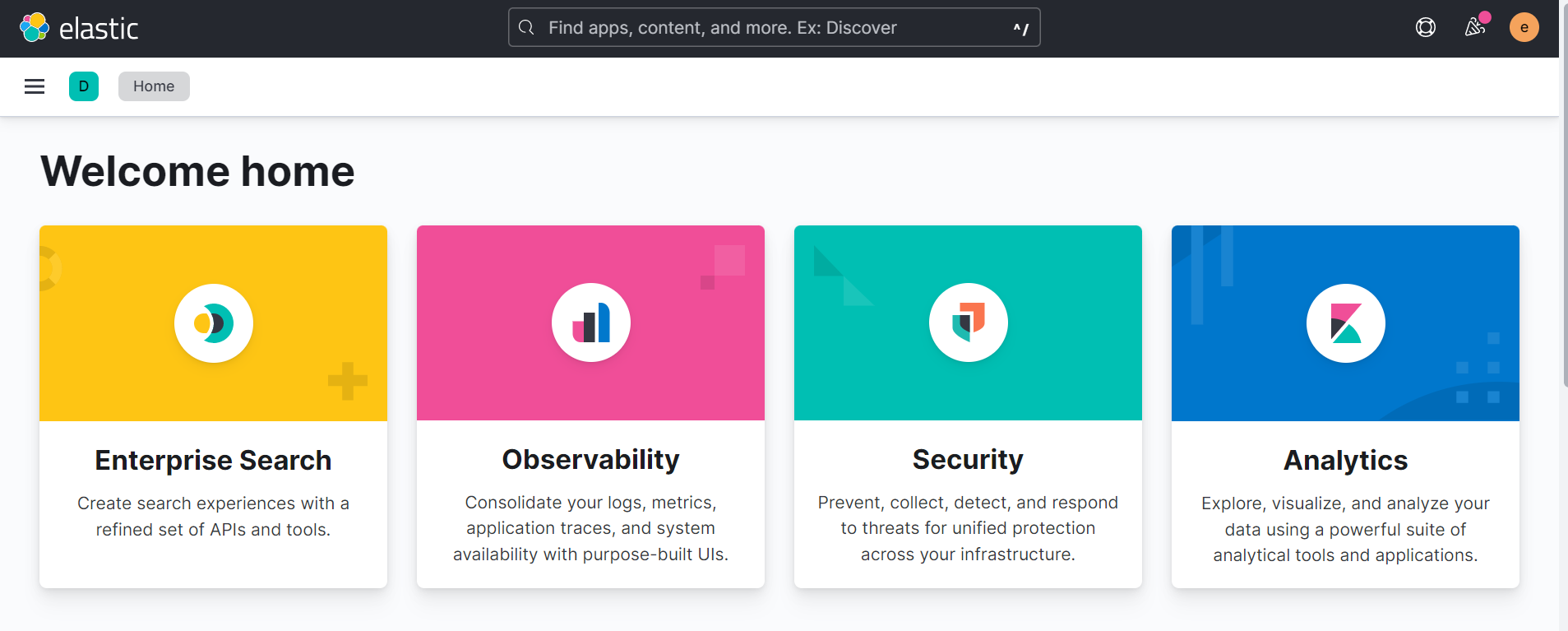Screen dimensions: 1568x631
Task: Click the 'Welcome home' heading
Action: click(197, 171)
